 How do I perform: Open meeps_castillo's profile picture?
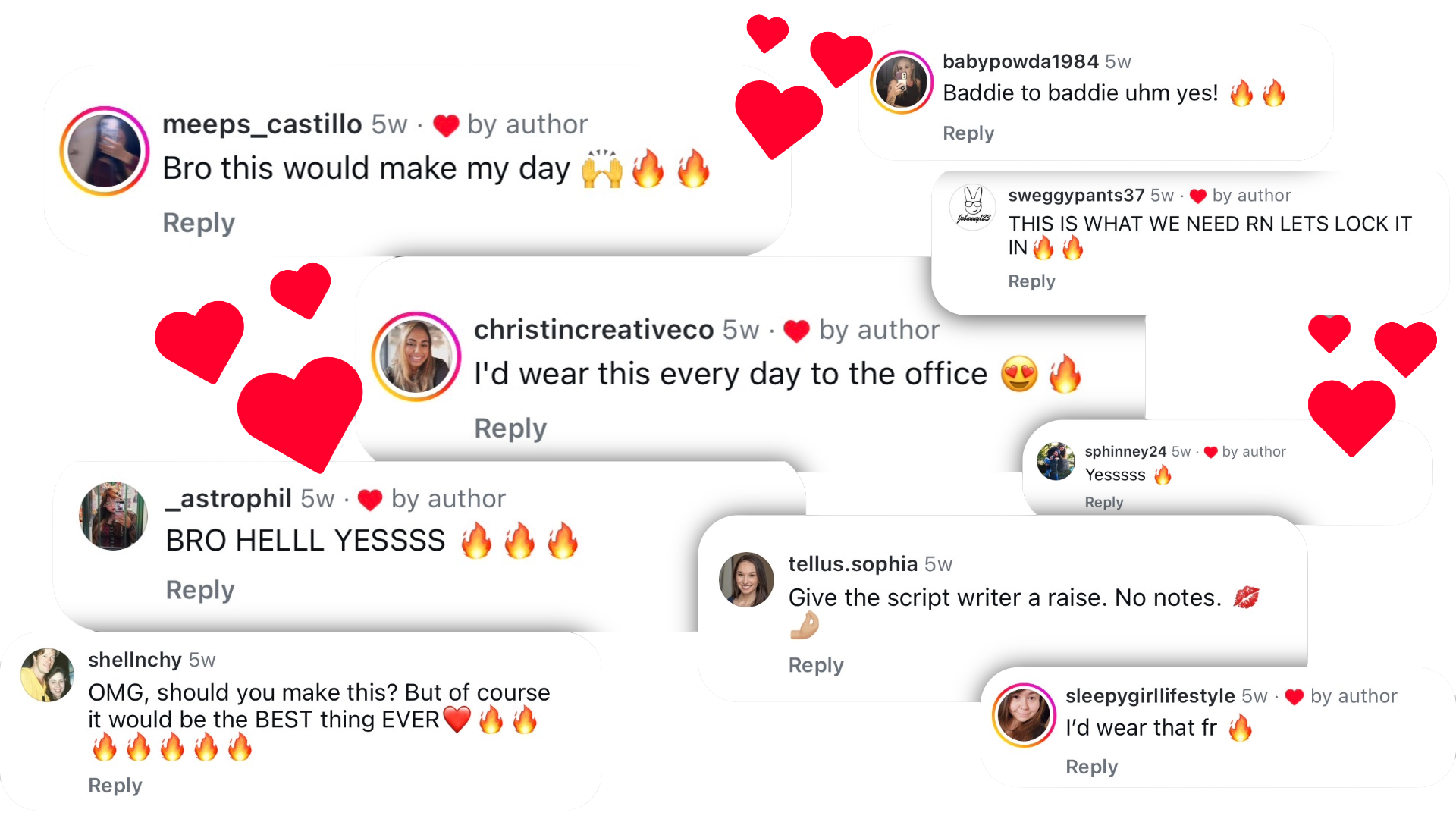tap(105, 151)
